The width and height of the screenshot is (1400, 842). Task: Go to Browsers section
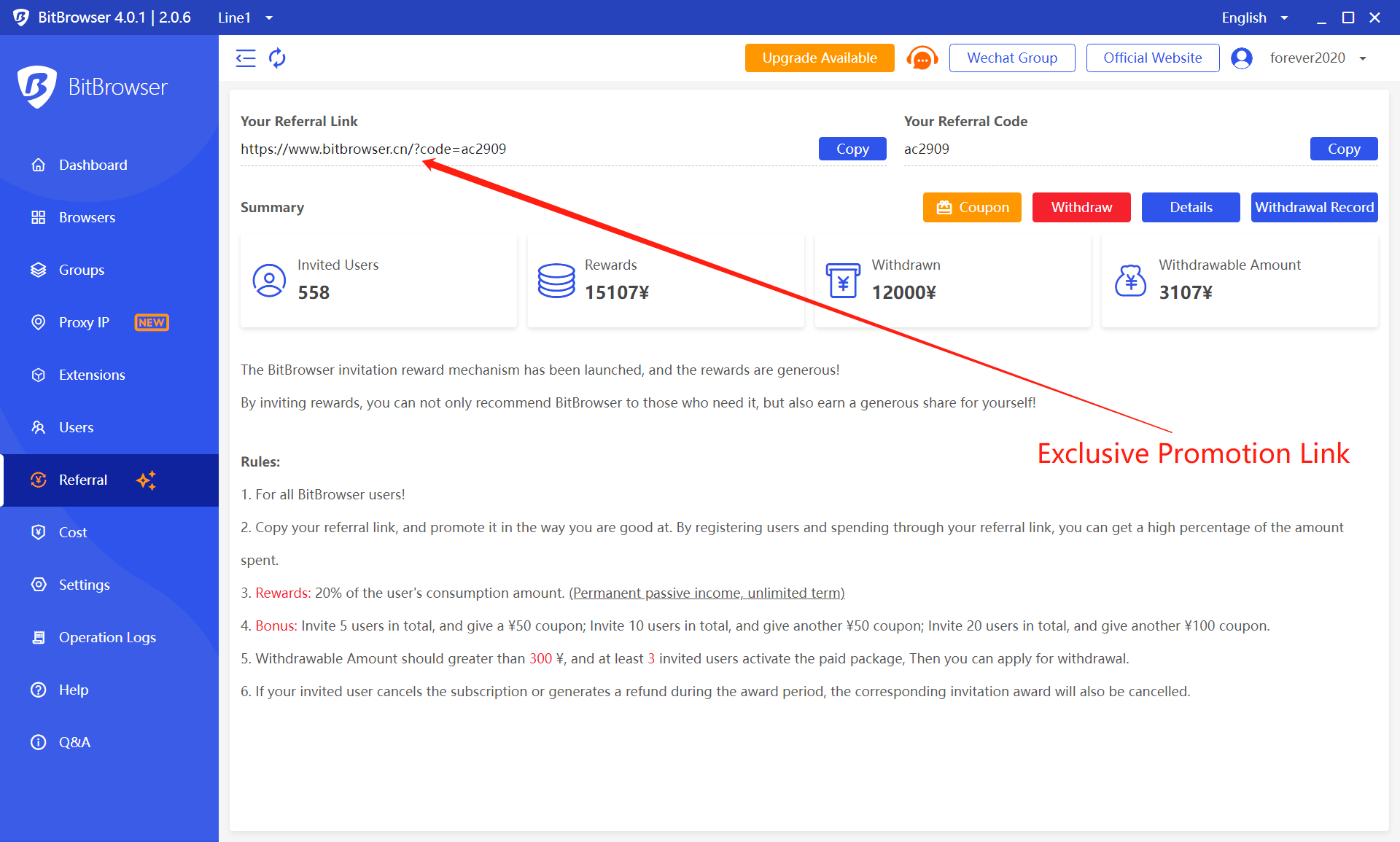click(x=109, y=217)
